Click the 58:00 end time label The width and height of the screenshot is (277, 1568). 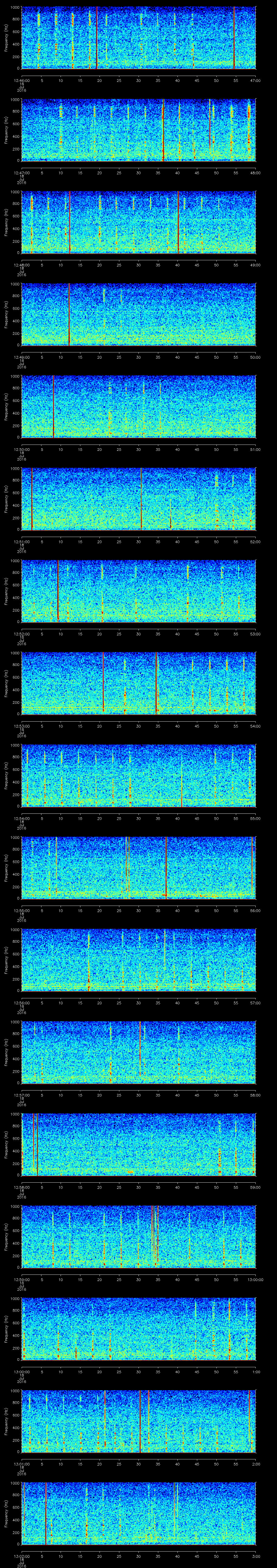click(x=255, y=1095)
